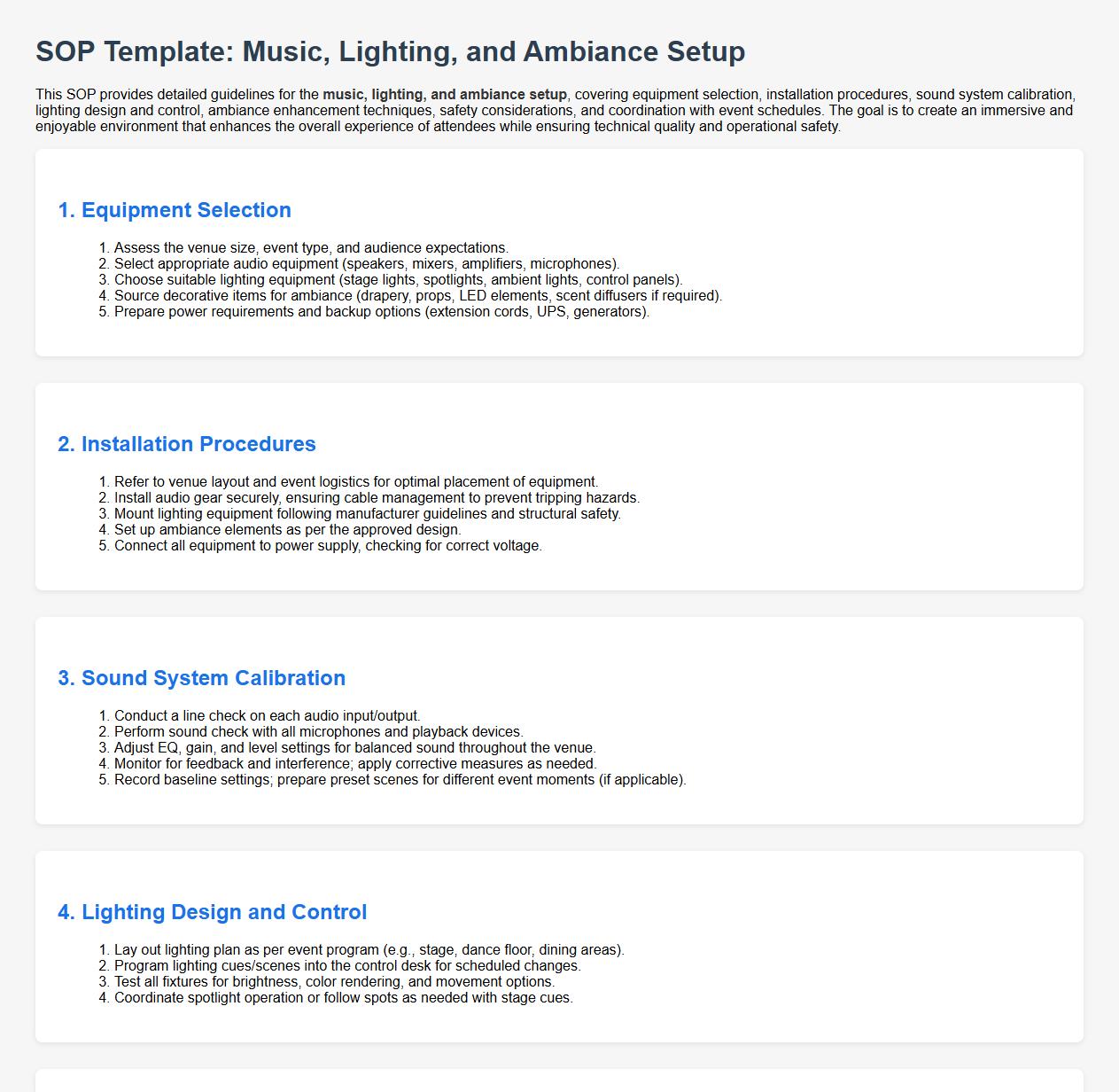Click the 'Record baseline settings' step
This screenshot has height=1092, width=1119.
pyautogui.click(x=400, y=780)
